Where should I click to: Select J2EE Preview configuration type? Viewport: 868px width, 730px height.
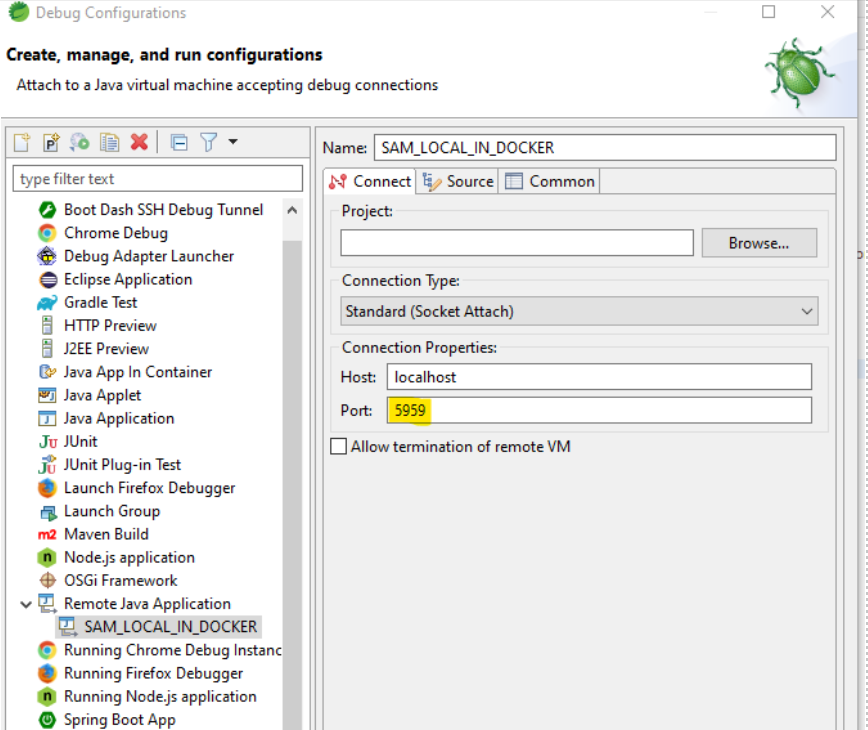click(x=106, y=349)
